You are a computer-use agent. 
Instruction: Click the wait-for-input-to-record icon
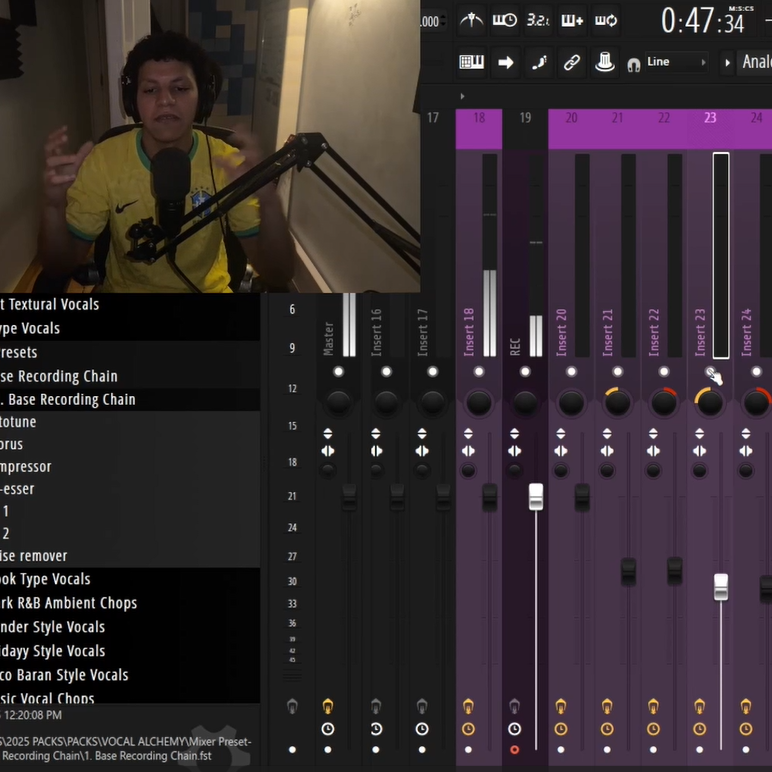pyautogui.click(x=505, y=20)
